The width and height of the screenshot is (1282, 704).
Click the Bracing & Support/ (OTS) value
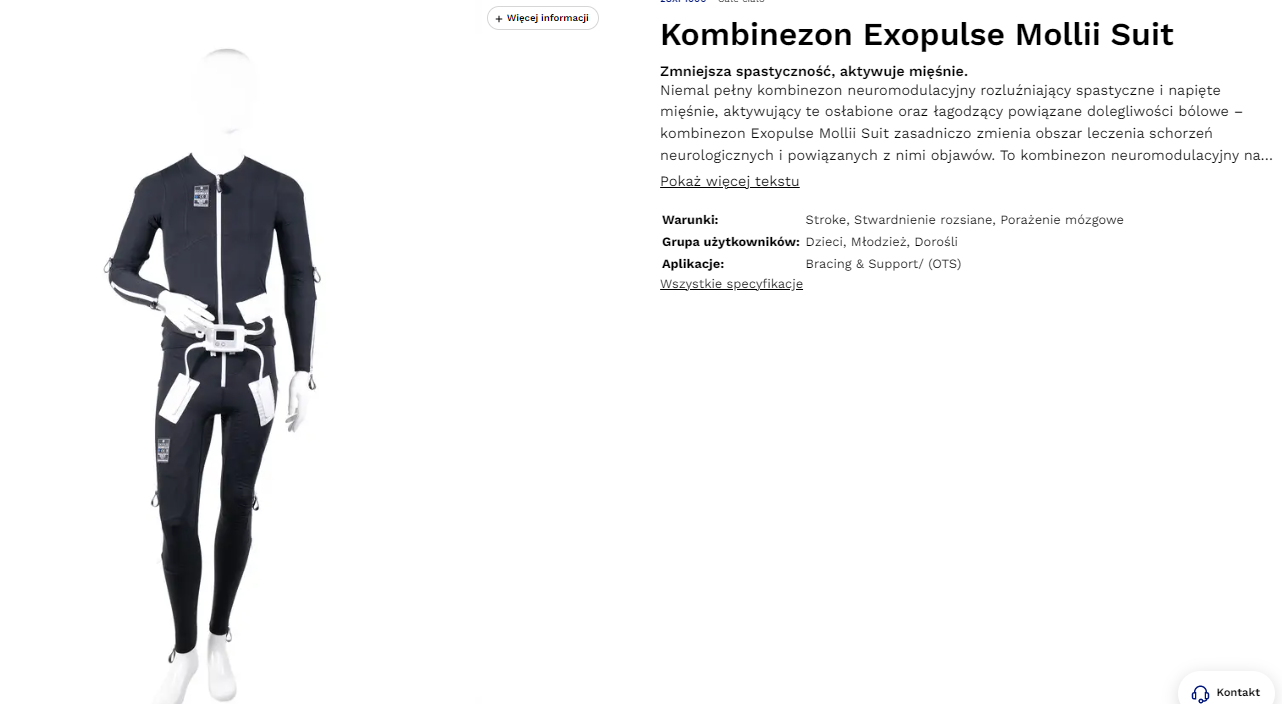coord(883,264)
